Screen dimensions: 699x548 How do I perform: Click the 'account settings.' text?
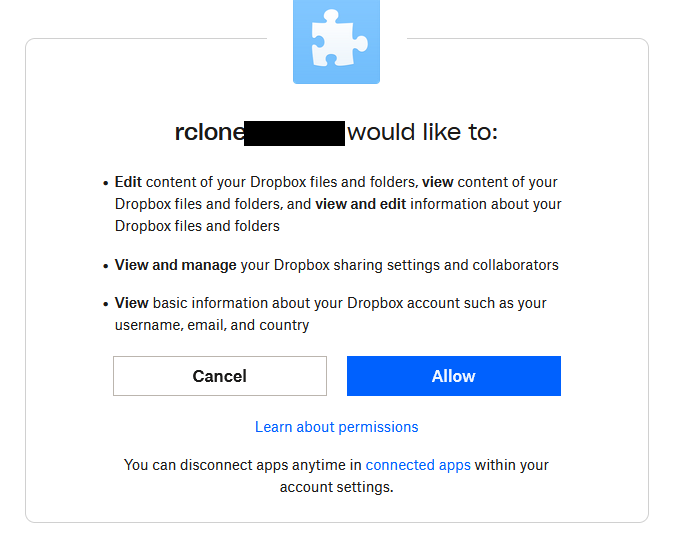point(337,487)
